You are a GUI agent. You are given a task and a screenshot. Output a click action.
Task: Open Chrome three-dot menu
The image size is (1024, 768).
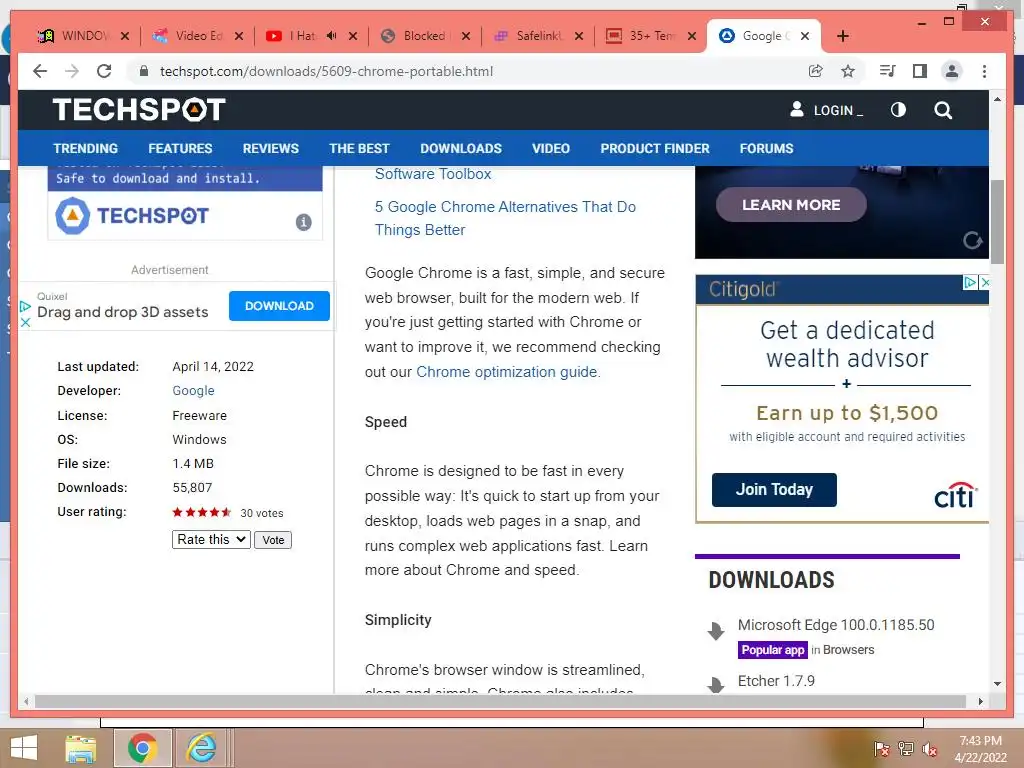coord(984,71)
